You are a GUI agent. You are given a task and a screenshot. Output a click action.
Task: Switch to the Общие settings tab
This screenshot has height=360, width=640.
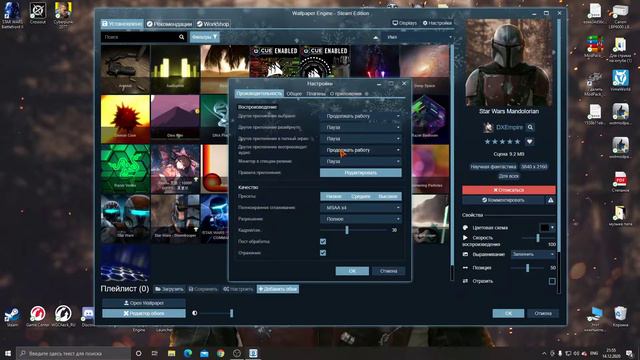(x=294, y=93)
